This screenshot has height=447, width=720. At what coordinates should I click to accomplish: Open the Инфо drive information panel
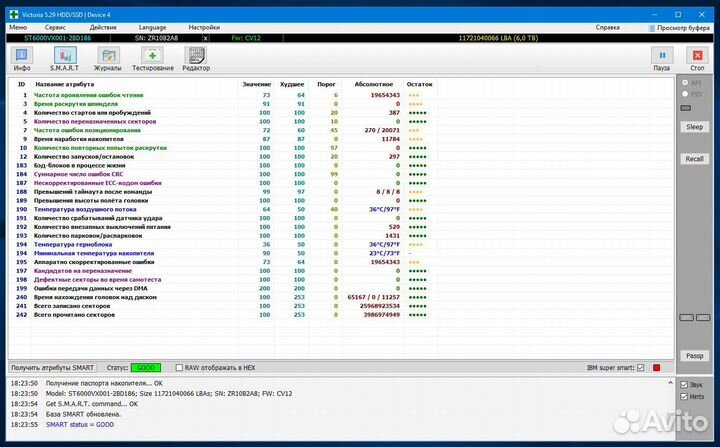coord(22,56)
